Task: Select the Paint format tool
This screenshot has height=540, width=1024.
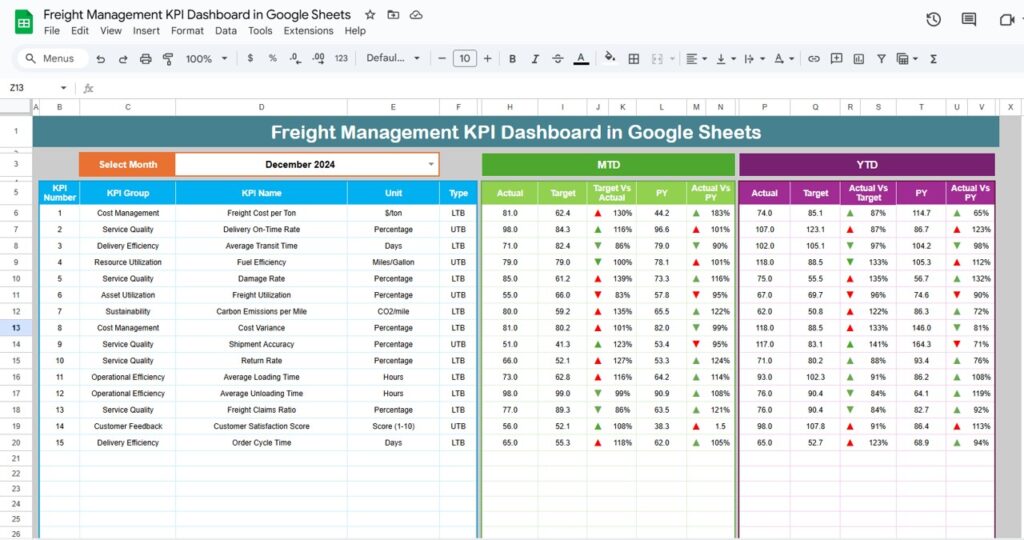Action: [168, 59]
